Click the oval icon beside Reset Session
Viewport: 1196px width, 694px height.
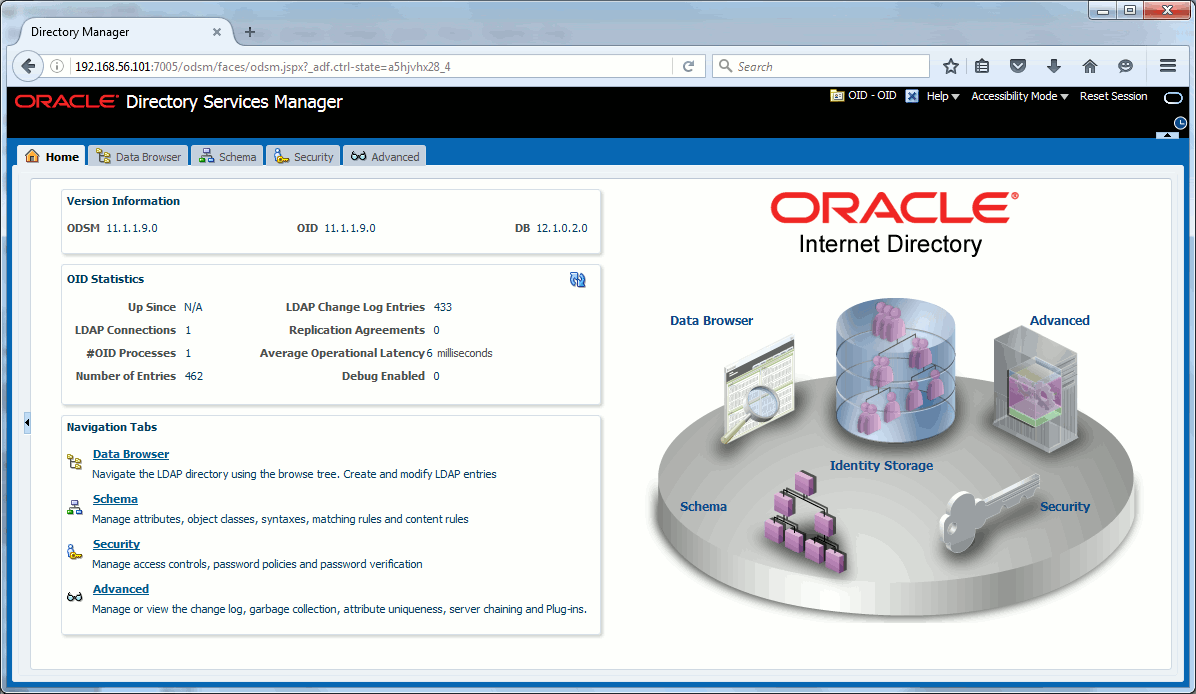[1173, 98]
